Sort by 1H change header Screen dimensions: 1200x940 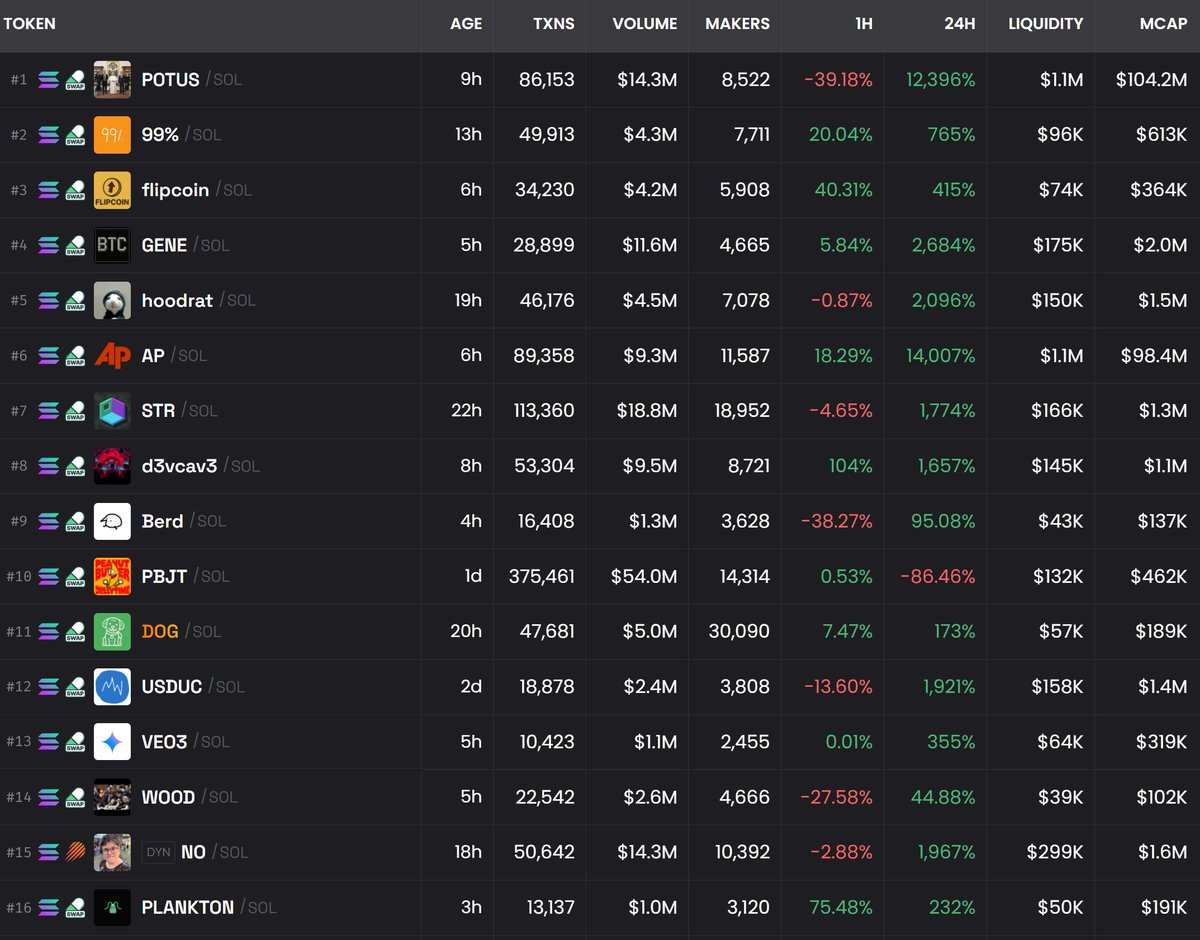point(864,24)
